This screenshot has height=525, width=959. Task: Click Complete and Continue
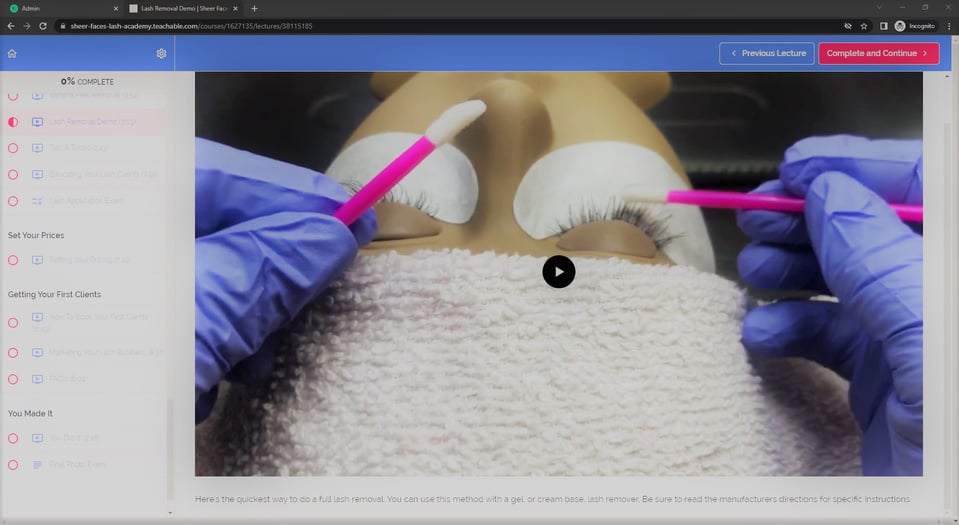pos(878,53)
